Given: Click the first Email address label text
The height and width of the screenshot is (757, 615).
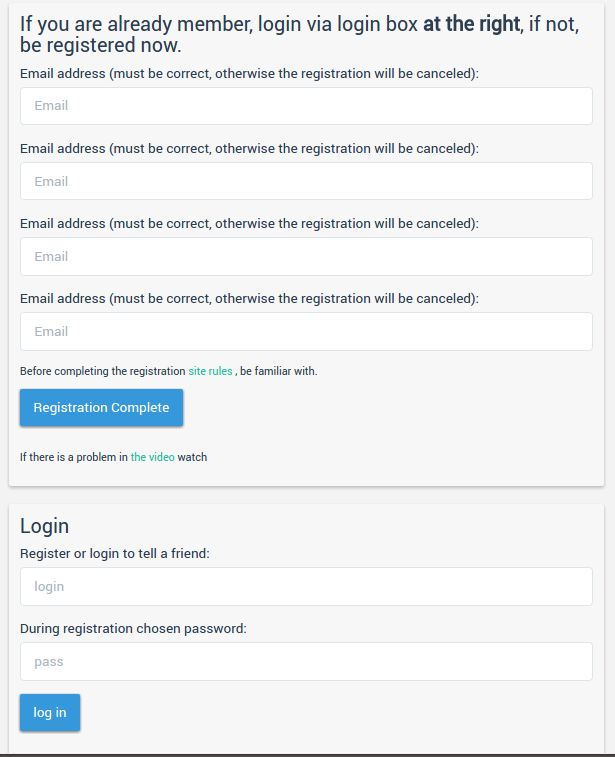Looking at the screenshot, I should [249, 74].
